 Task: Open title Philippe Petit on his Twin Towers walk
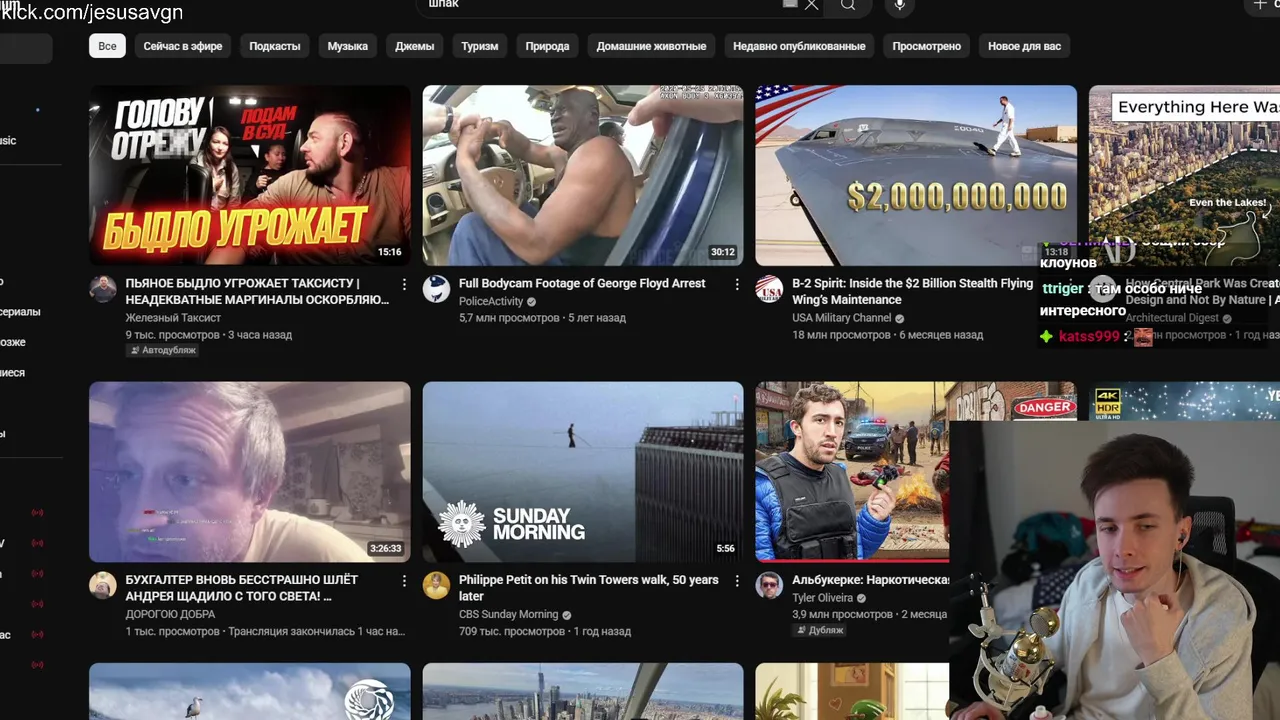pos(589,587)
